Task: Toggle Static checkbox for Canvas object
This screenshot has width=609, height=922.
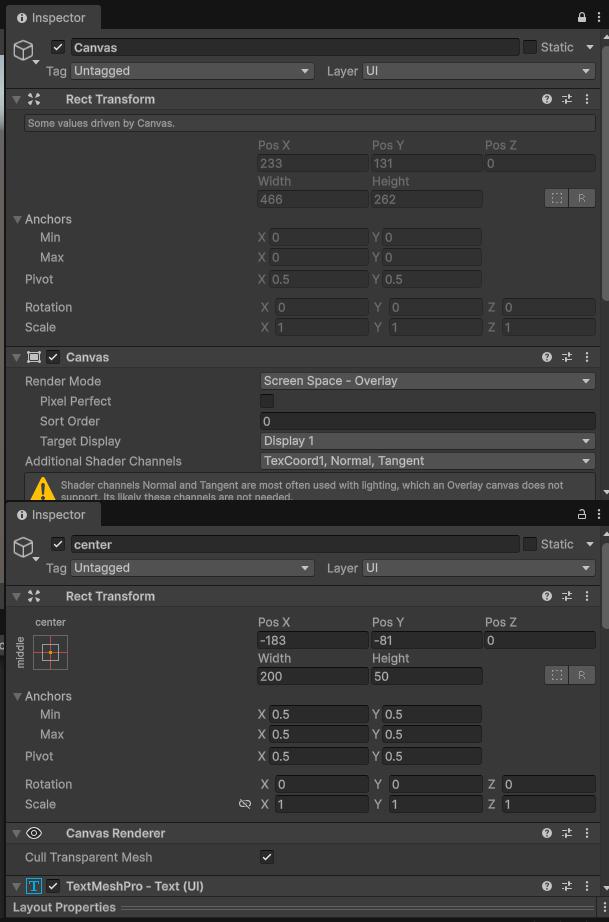Action: pos(530,47)
